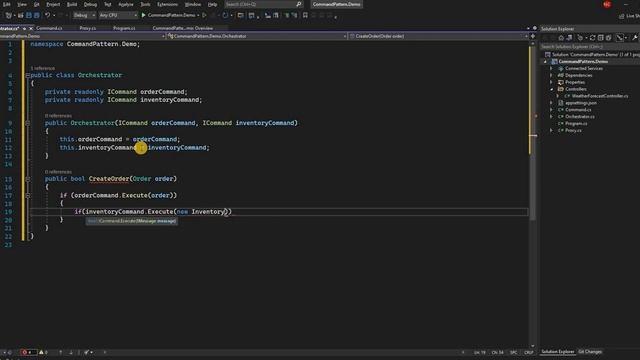Open the Window menu
The height and width of the screenshot is (360, 640).
(x=193, y=4)
